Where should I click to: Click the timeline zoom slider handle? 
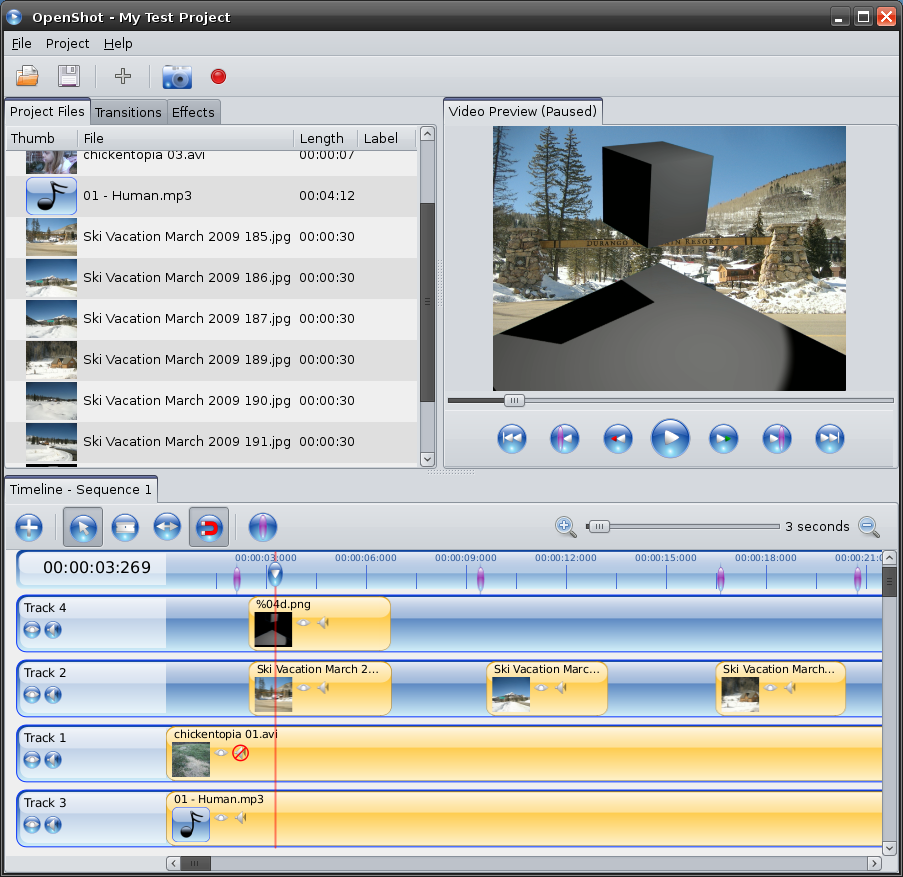pyautogui.click(x=598, y=526)
